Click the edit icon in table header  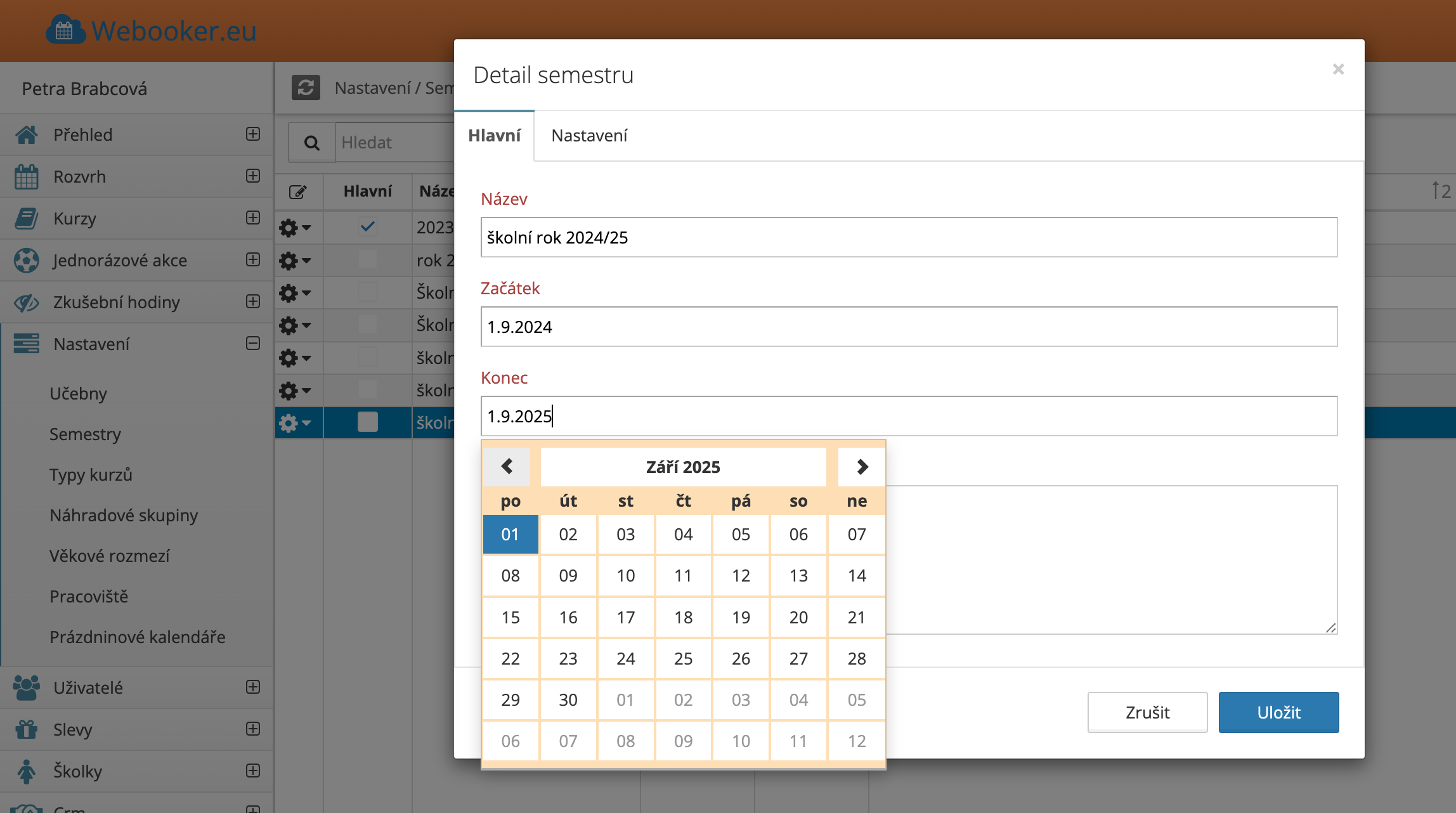(297, 192)
